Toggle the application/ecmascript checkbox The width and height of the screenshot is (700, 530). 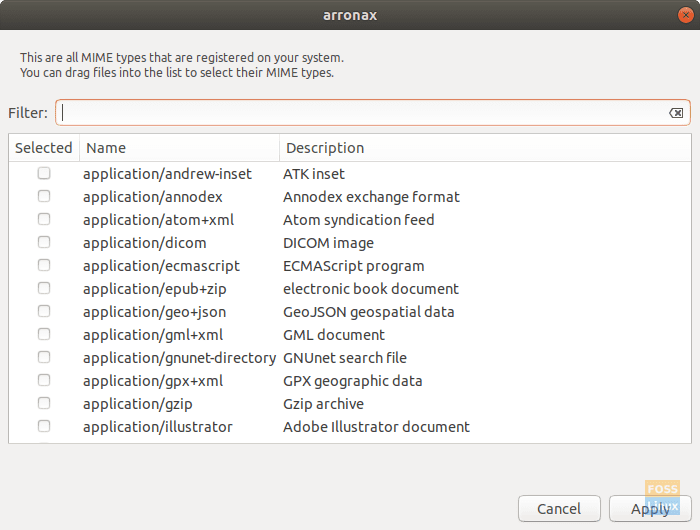pyautogui.click(x=44, y=266)
